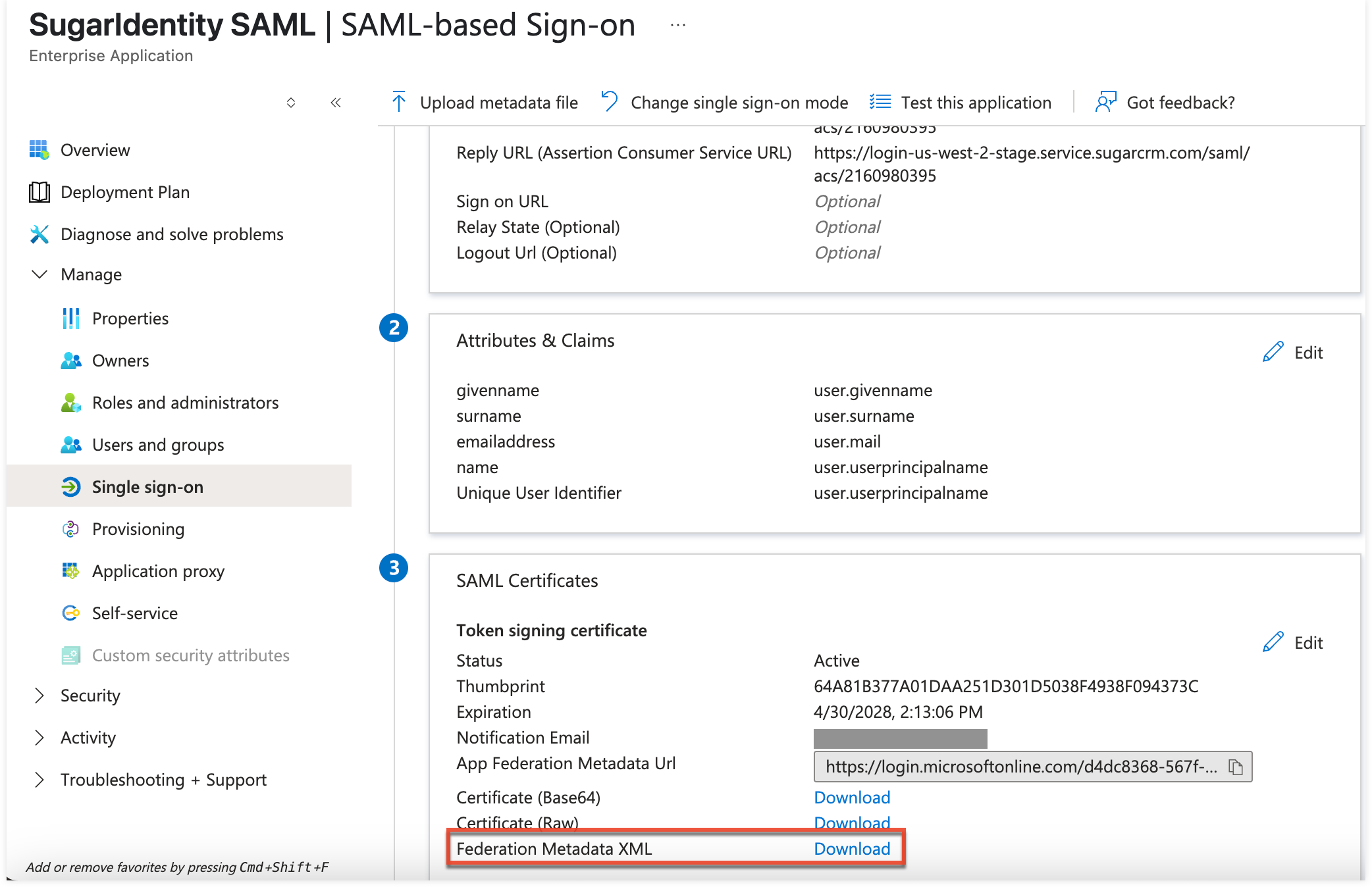Click the Roles and administrators icon
This screenshot has height=887, width=1372.
[70, 402]
